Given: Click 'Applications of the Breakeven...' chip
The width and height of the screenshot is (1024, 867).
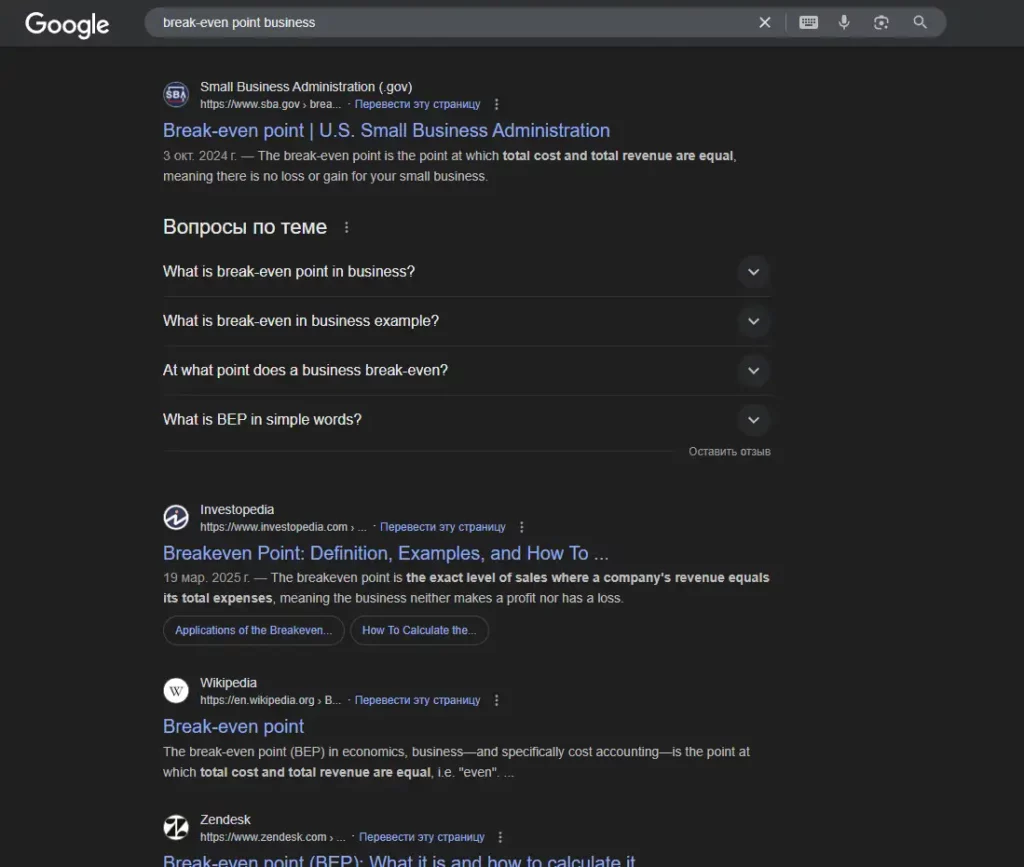Looking at the screenshot, I should tap(253, 631).
